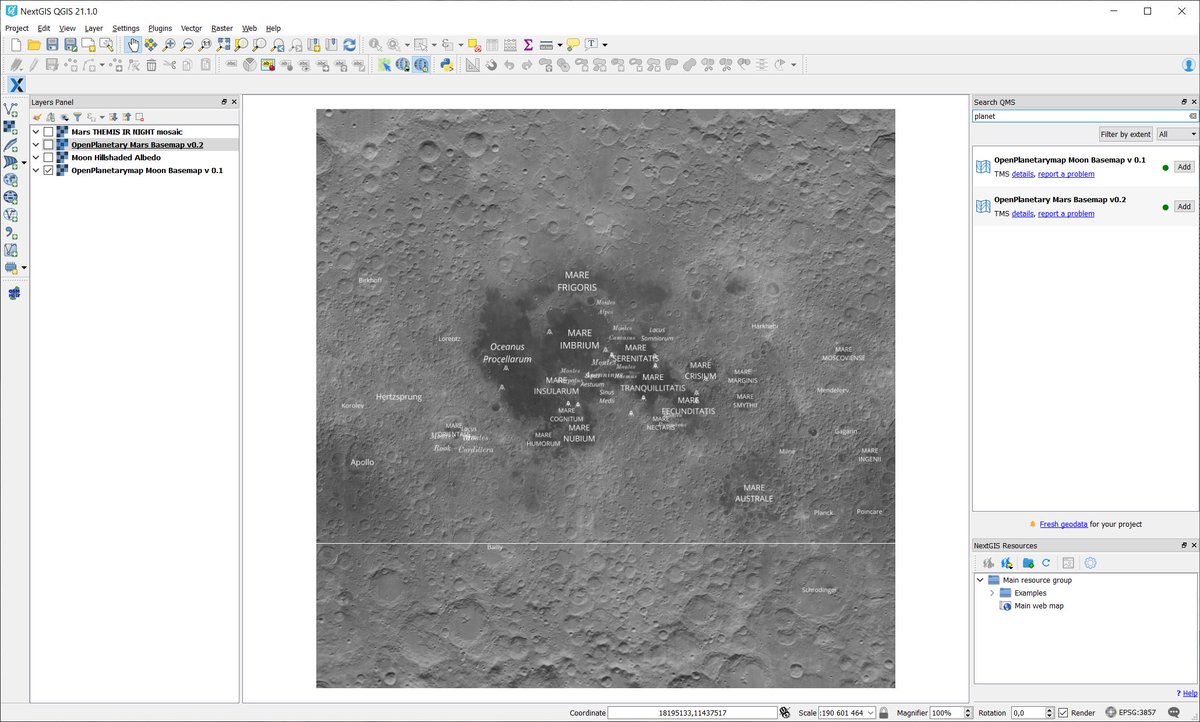Click the refresh icon in NextGIS Resources
The height and width of the screenshot is (722, 1200).
tap(1046, 563)
